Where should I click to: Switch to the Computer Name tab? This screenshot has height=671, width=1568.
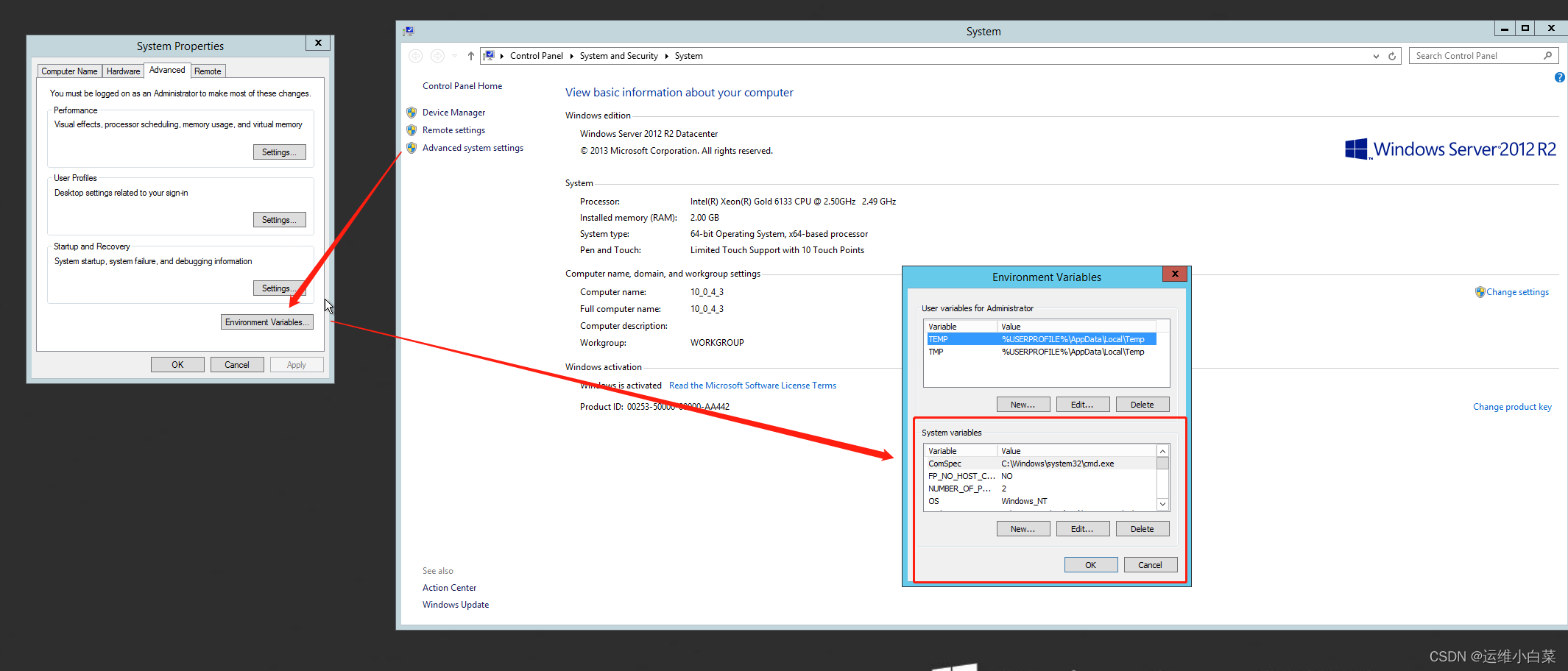(69, 71)
